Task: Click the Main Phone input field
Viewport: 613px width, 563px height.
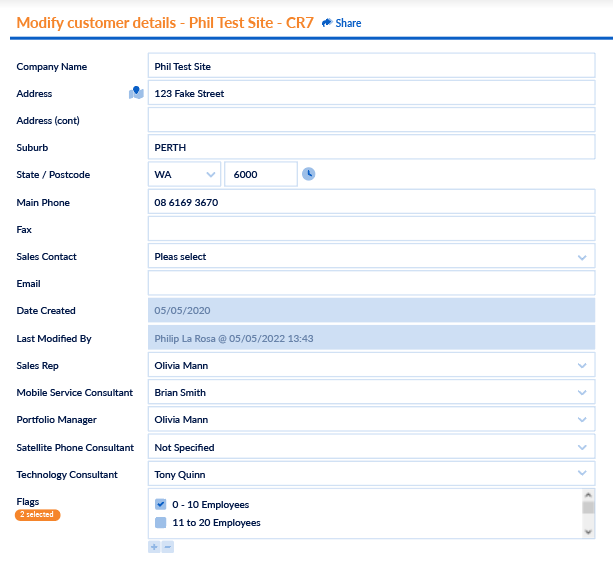Action: tap(371, 202)
